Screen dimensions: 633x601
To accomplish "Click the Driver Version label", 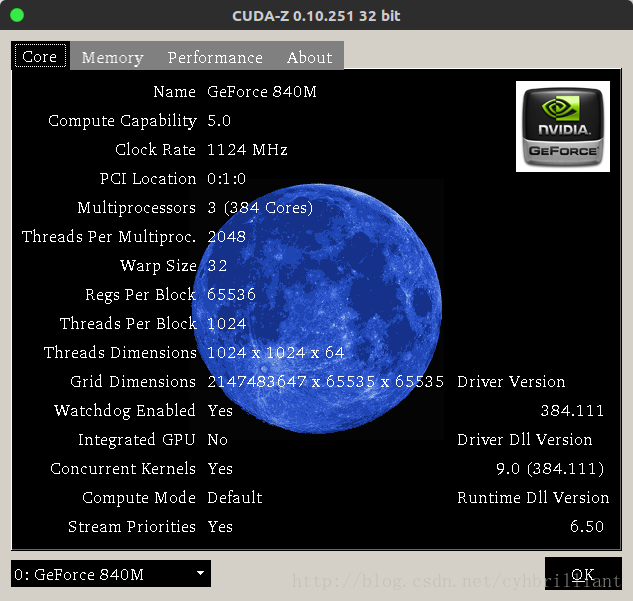I will pos(511,382).
